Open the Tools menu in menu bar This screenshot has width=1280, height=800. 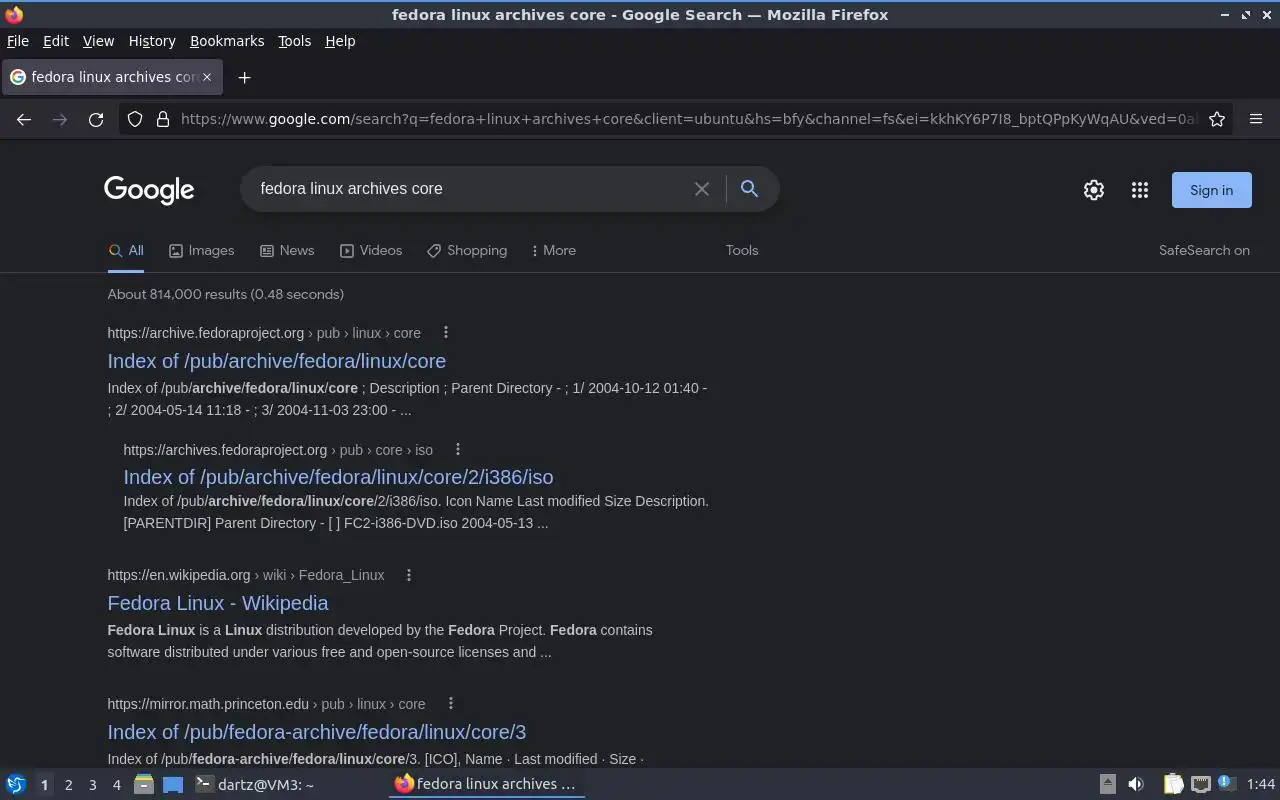click(294, 41)
